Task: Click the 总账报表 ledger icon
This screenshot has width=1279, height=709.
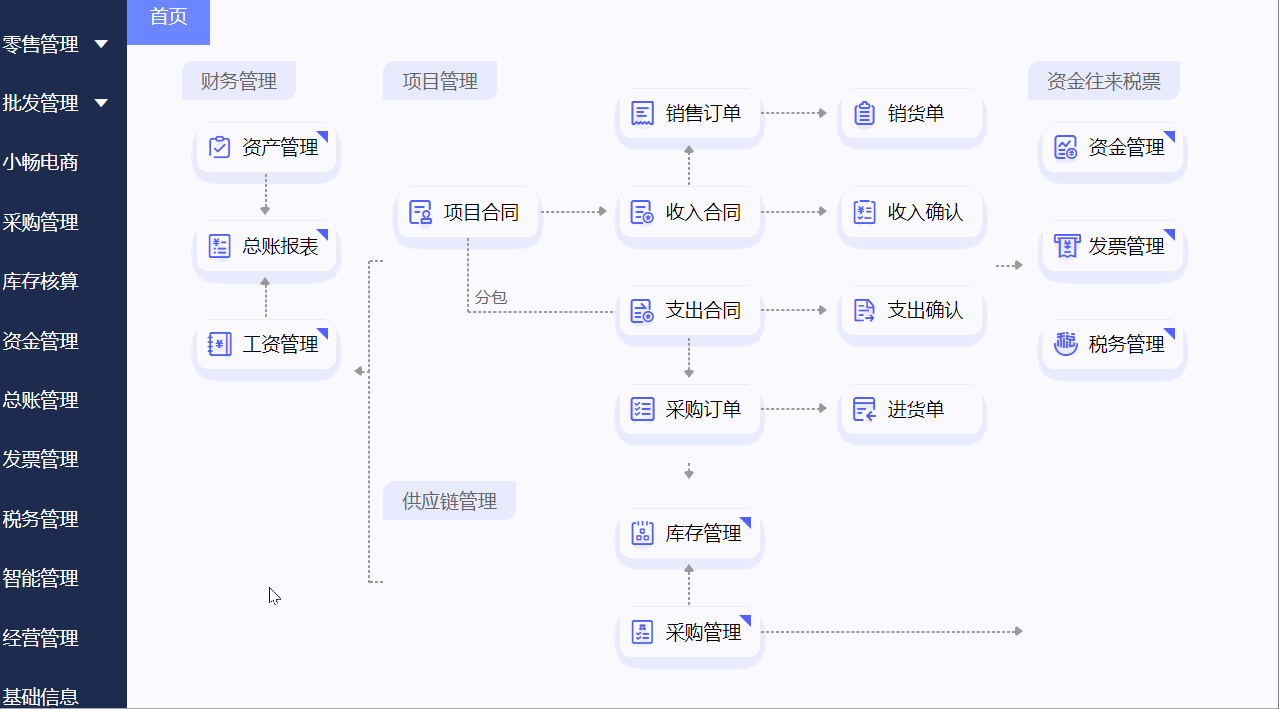Action: click(220, 246)
